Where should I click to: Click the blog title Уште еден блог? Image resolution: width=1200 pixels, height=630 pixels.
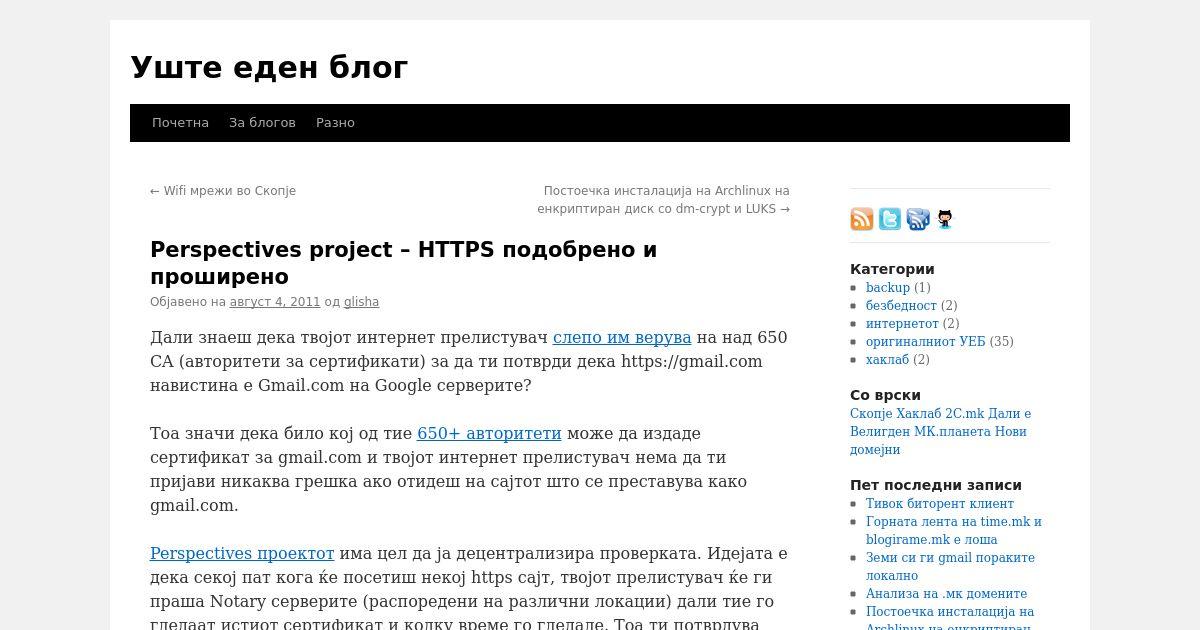pyautogui.click(x=269, y=67)
